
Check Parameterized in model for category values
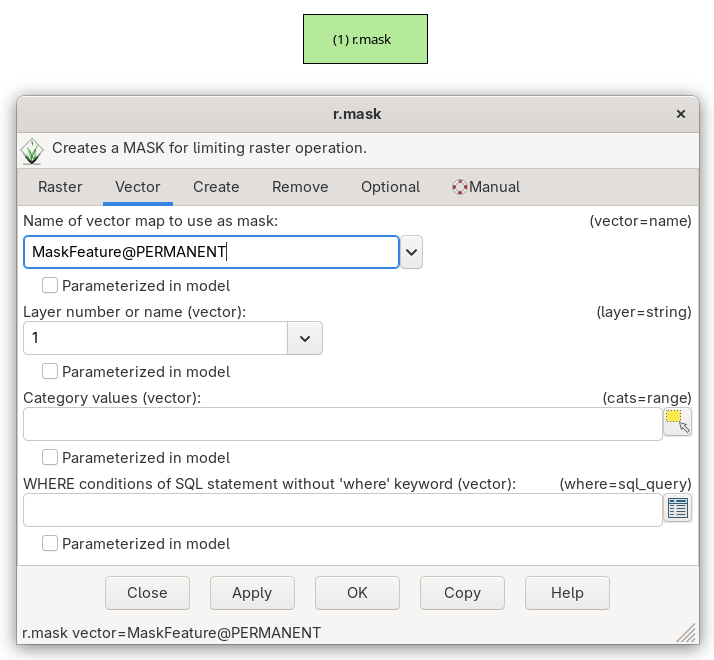coord(50,458)
